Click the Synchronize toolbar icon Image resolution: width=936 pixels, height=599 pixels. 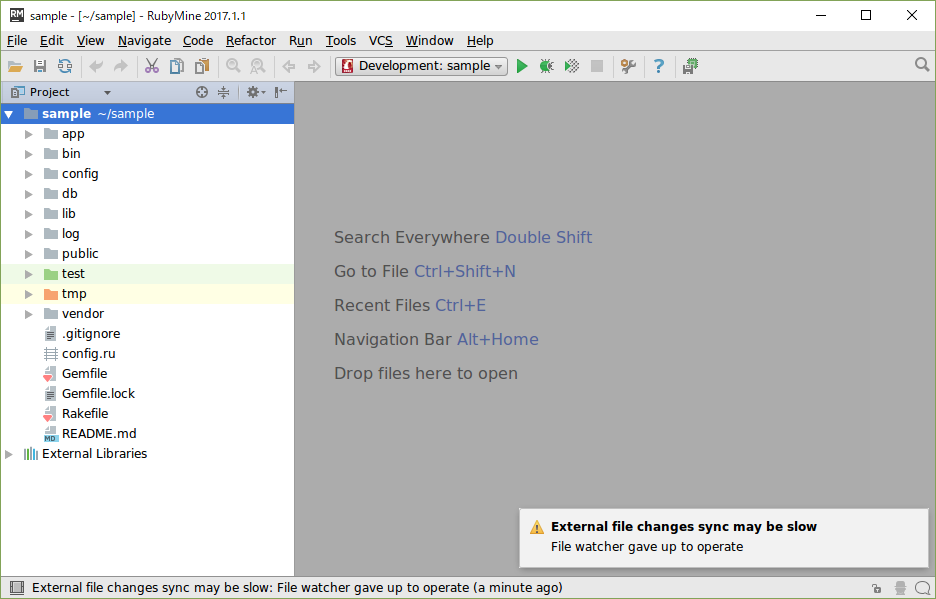[64, 66]
